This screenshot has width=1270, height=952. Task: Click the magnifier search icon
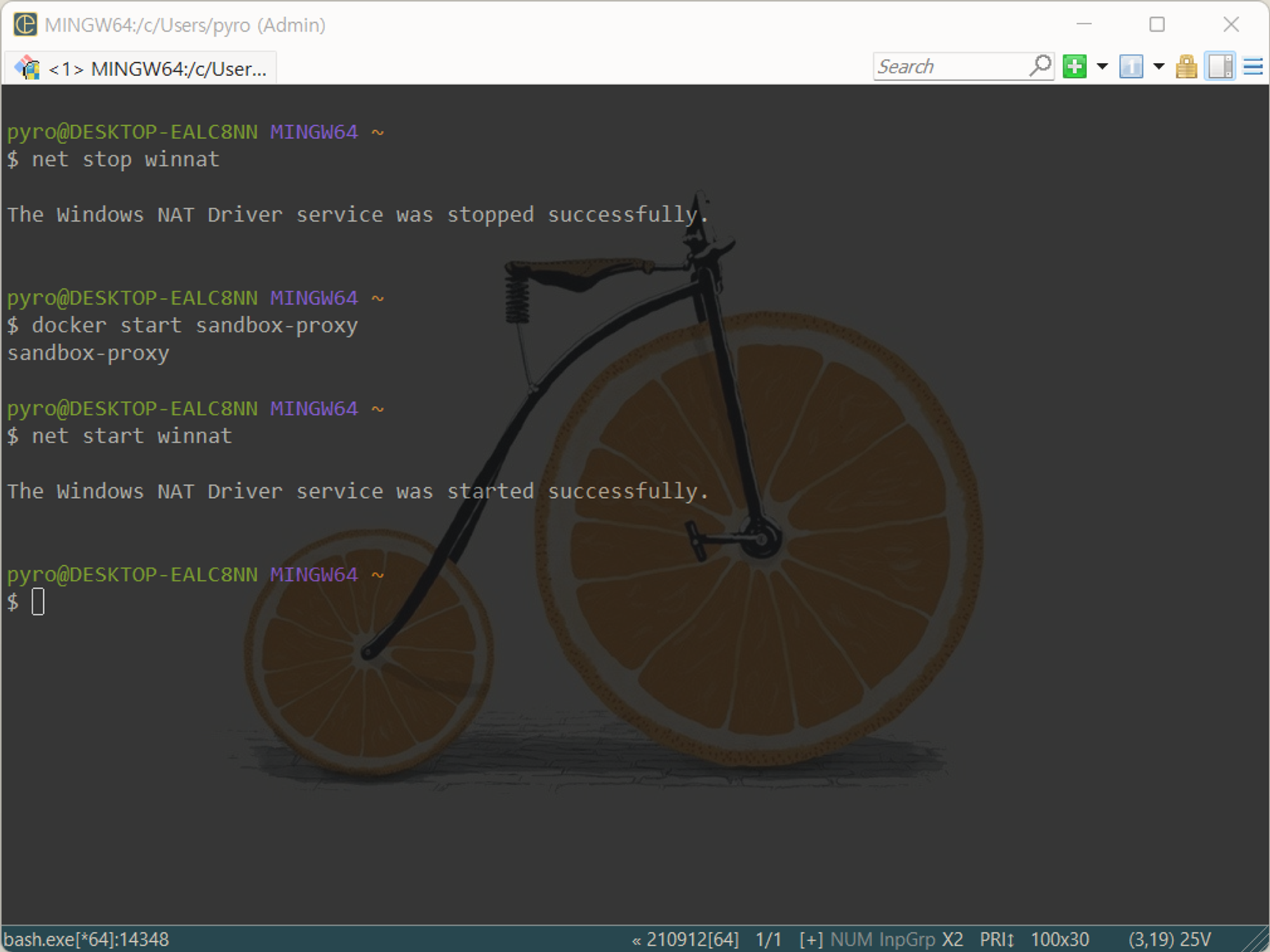coord(1040,66)
